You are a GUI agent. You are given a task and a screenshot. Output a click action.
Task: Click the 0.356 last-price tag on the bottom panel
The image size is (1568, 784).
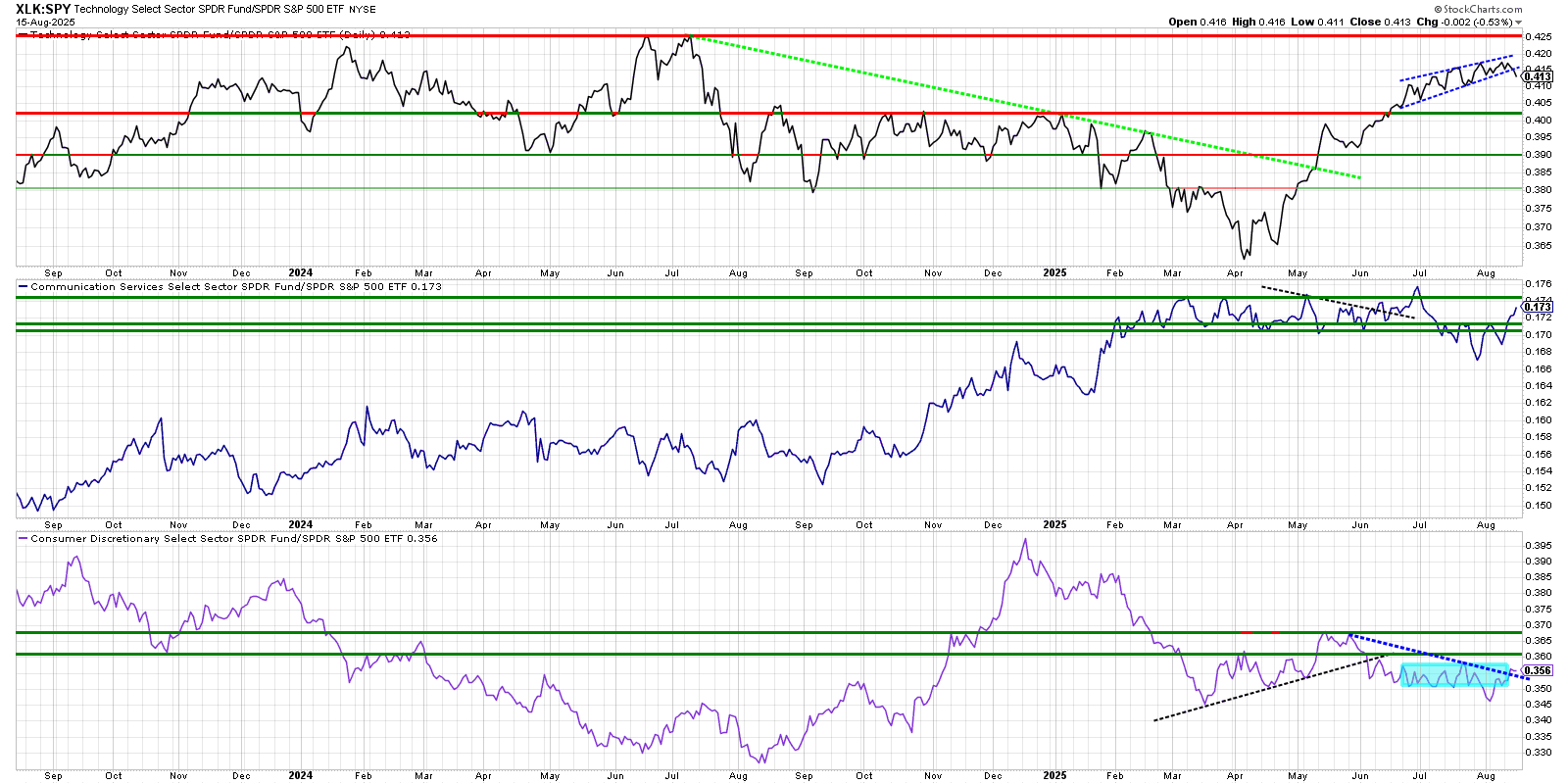coord(1538,670)
